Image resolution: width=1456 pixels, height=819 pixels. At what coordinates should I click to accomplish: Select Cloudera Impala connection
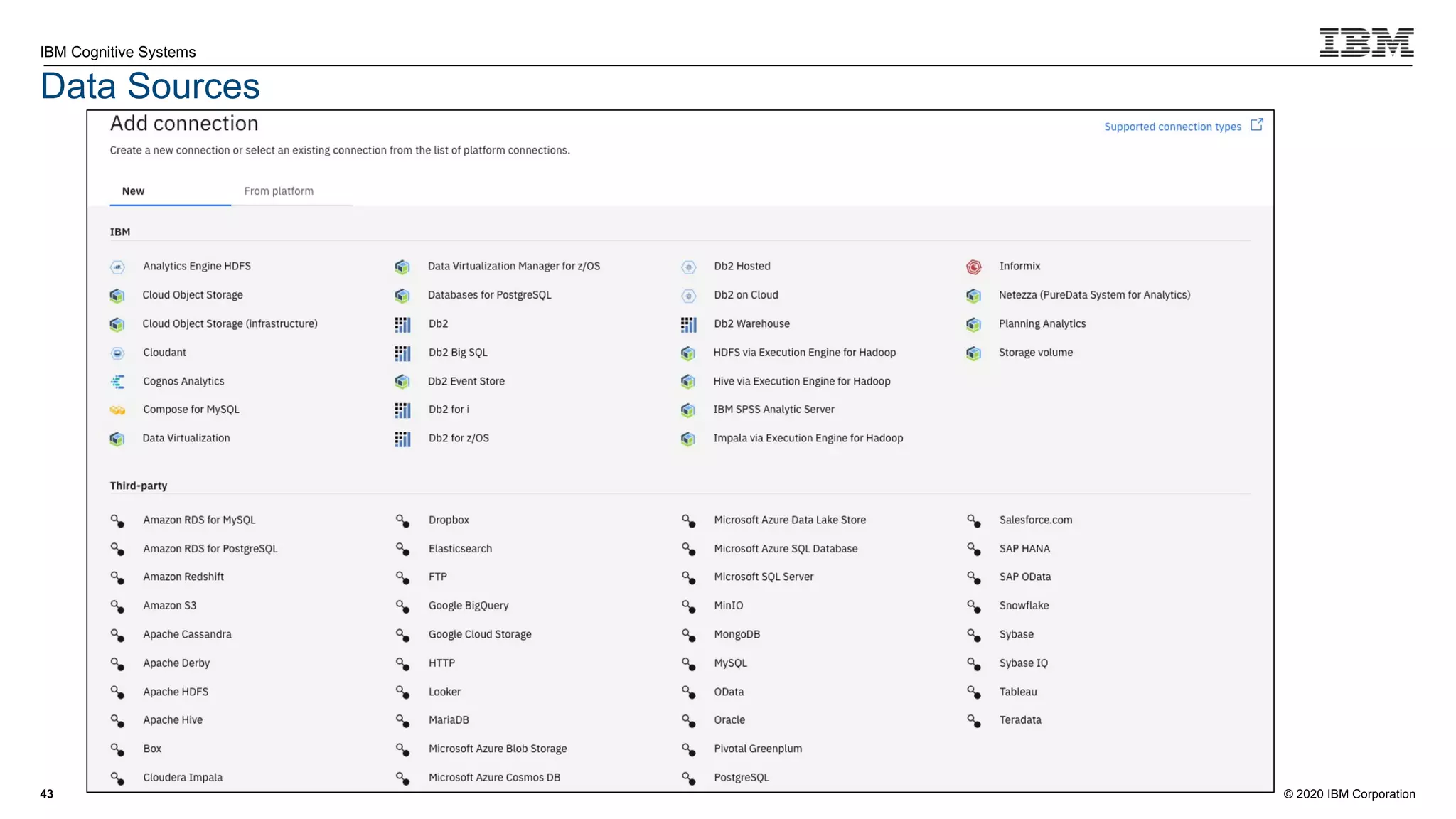tap(183, 777)
